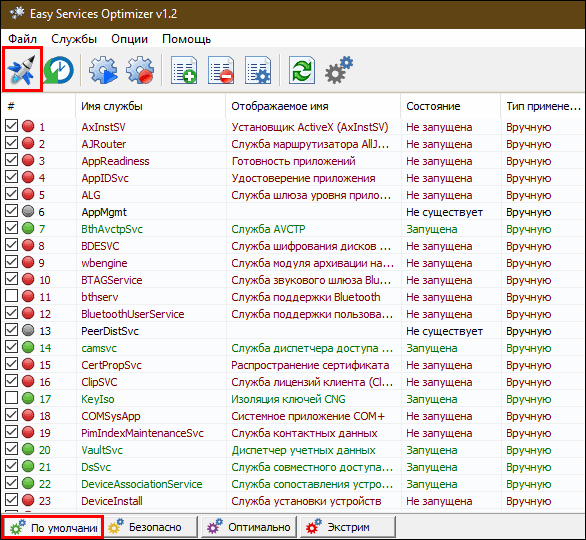Open the services gears icon
Screen dimensions: 586x540
(x=339, y=70)
